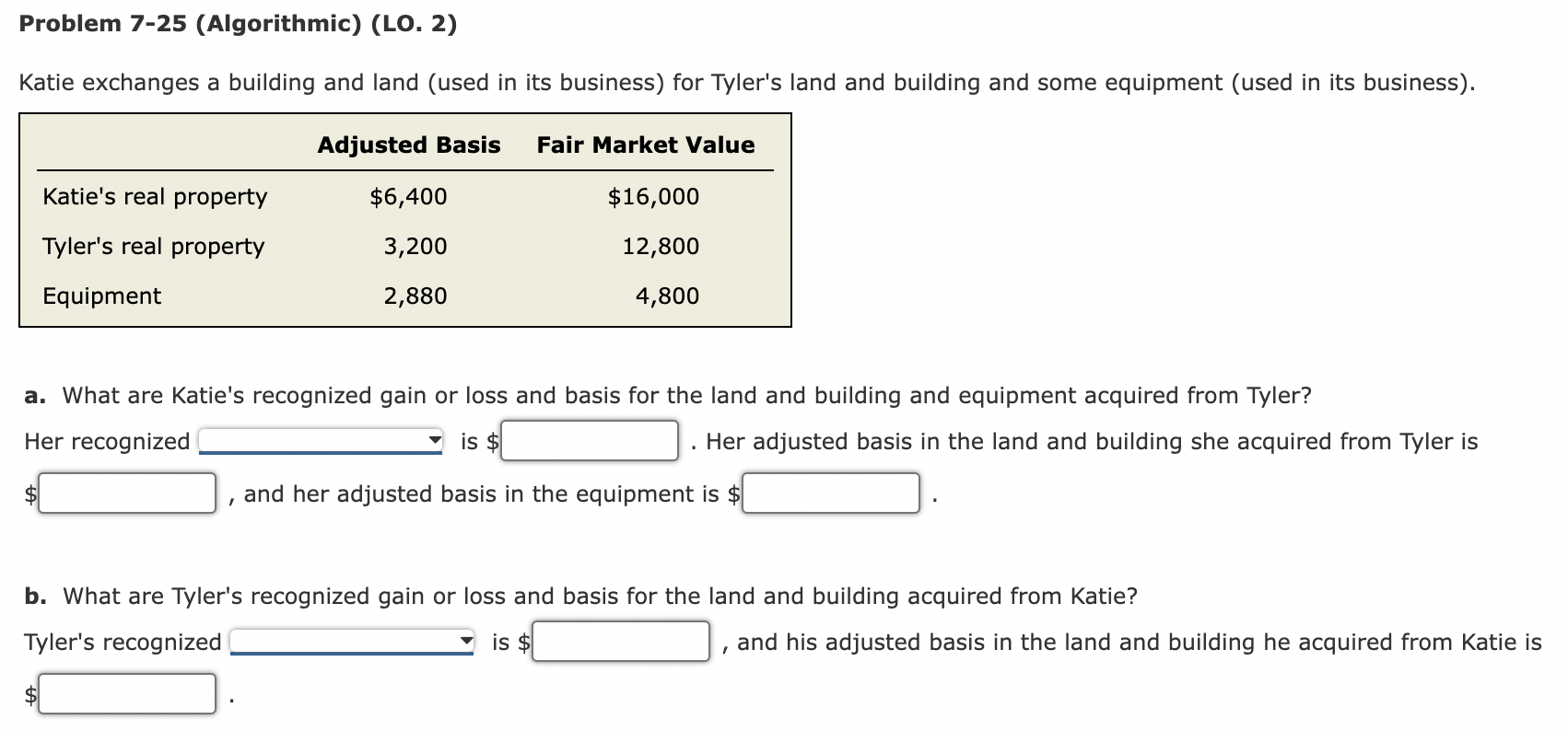Image resolution: width=1568 pixels, height=731 pixels.
Task: Click the Fair Market Value column header
Action: tap(644, 145)
